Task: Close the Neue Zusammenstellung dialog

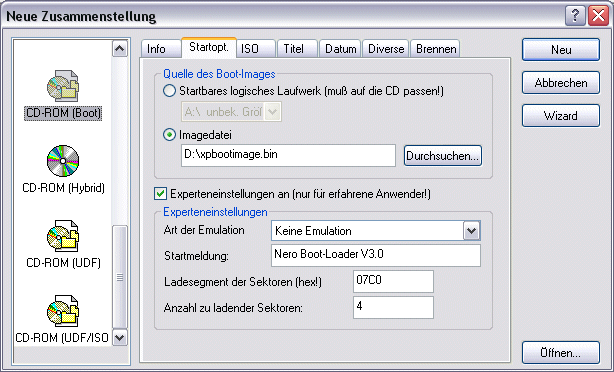Action: pyautogui.click(x=598, y=16)
